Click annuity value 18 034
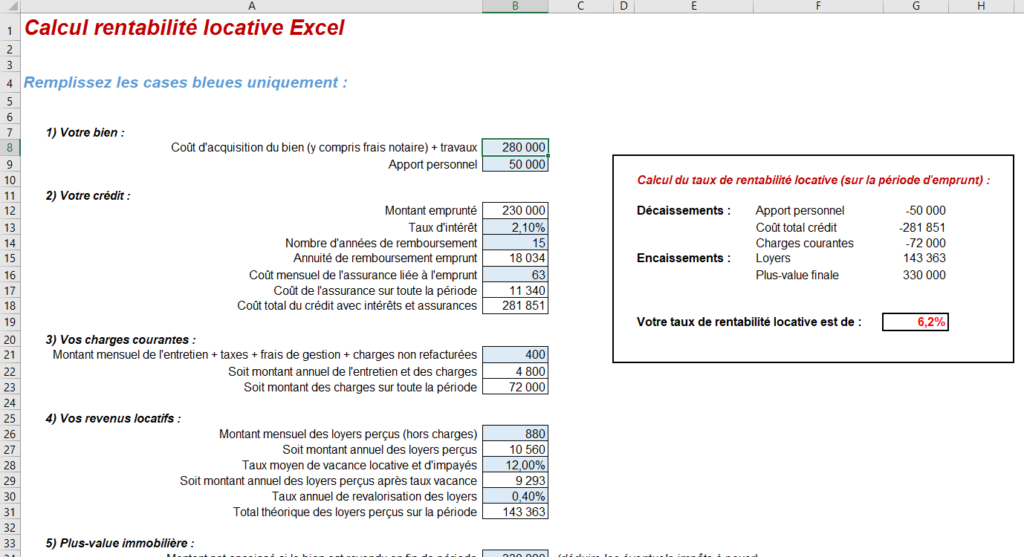The height and width of the screenshot is (557, 1024). (515, 258)
